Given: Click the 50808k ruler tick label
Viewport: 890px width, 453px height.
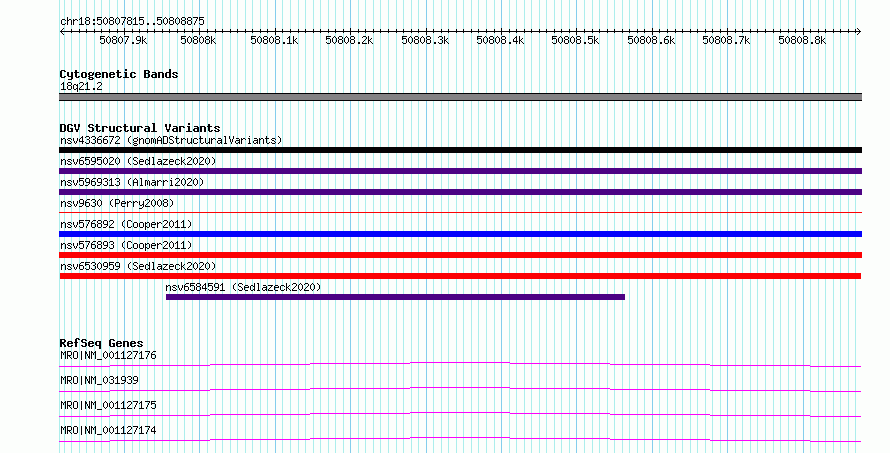Looking at the screenshot, I should (198, 40).
